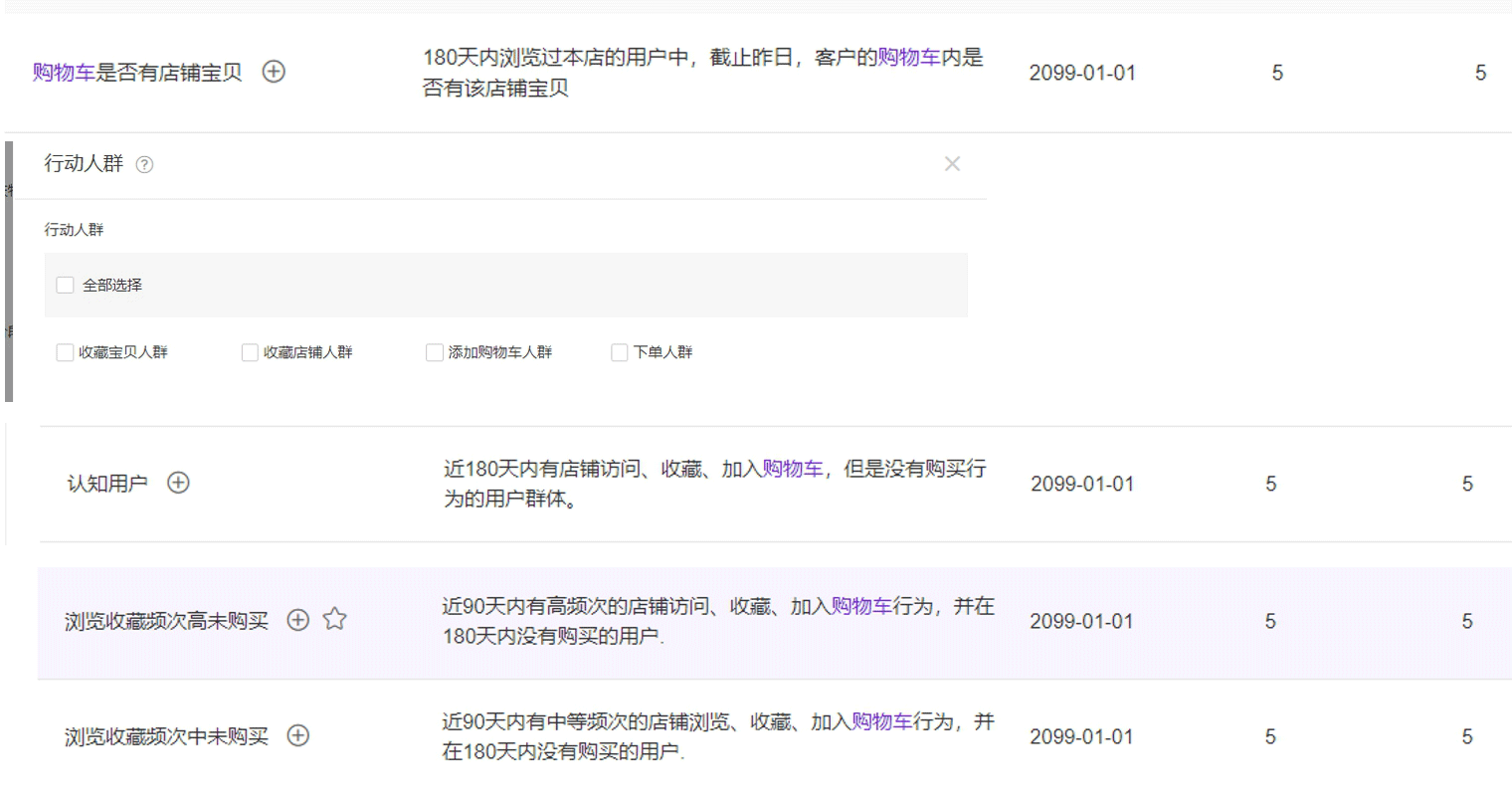Click plus icon next to 浏览收藏频次高未购买
This screenshot has width=1512, height=805.
[x=297, y=620]
